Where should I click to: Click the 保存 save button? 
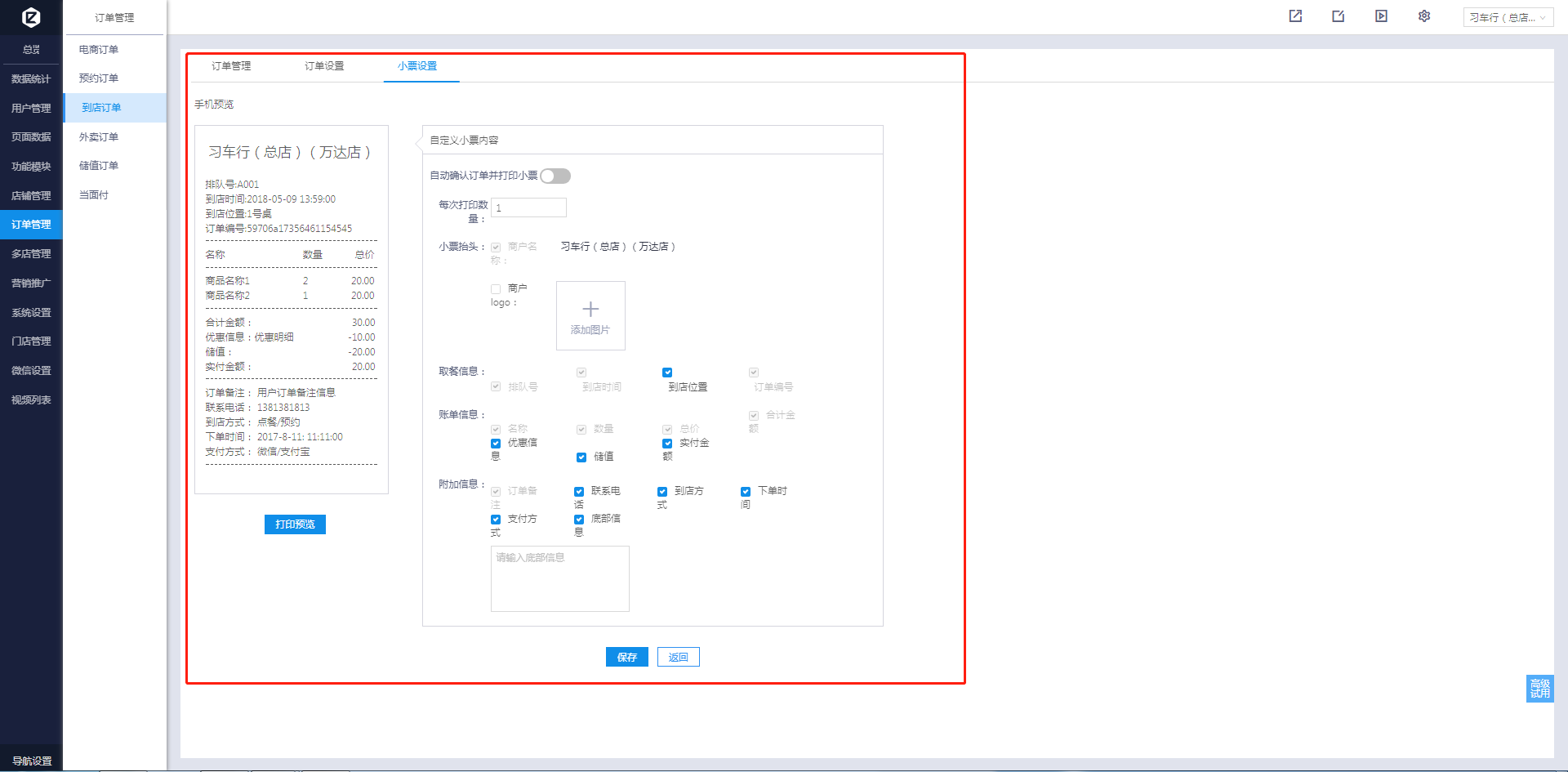click(x=626, y=657)
